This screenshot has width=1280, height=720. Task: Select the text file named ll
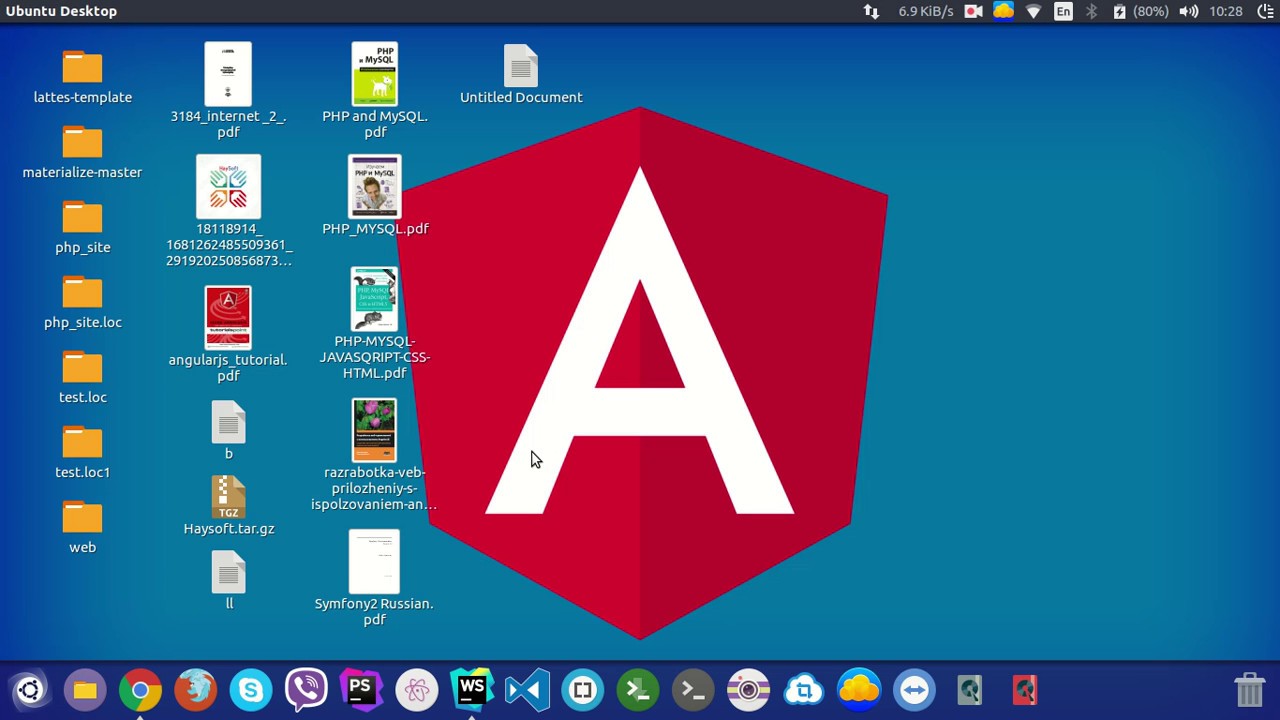[228, 581]
